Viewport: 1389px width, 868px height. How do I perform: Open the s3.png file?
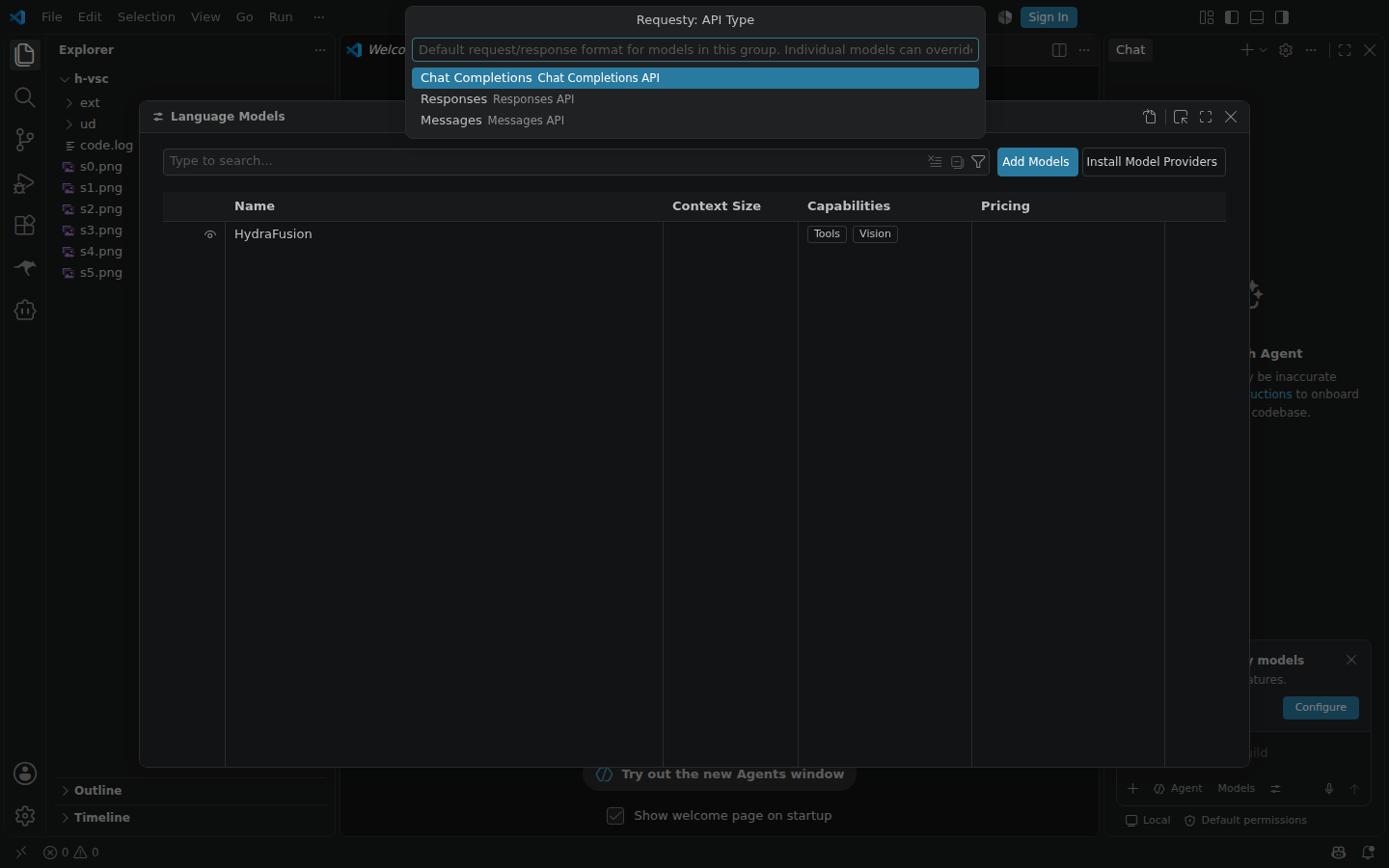101,231
